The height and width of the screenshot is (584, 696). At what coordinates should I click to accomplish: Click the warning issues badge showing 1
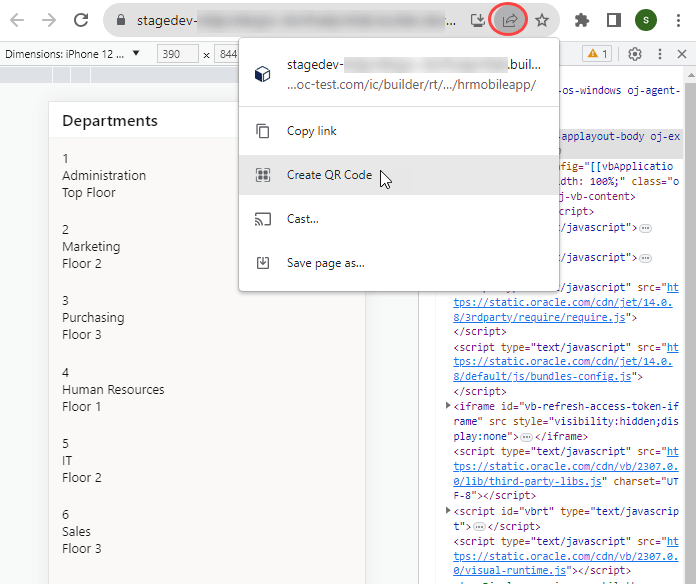pyautogui.click(x=597, y=54)
